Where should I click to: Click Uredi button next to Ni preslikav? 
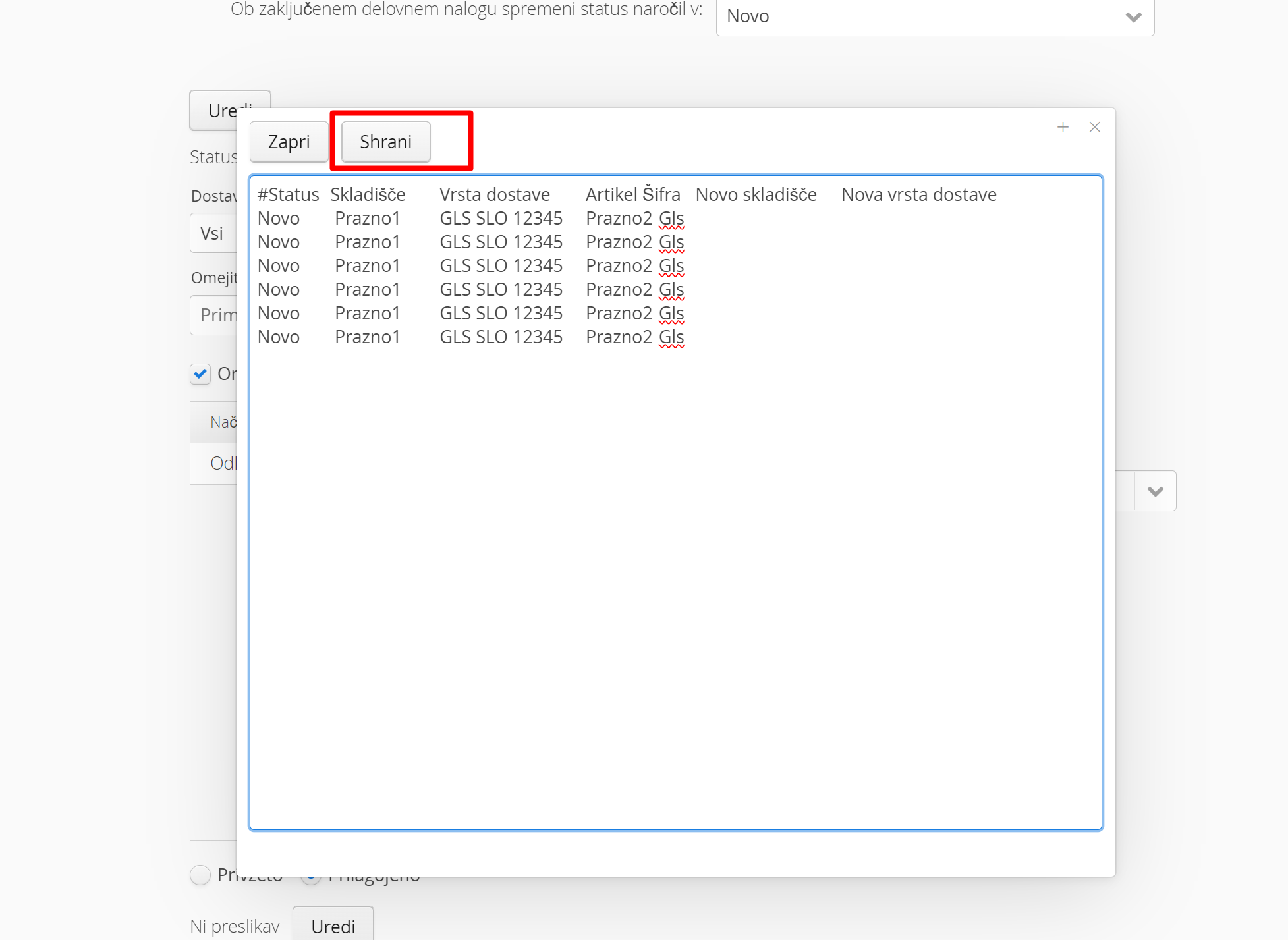point(333,926)
